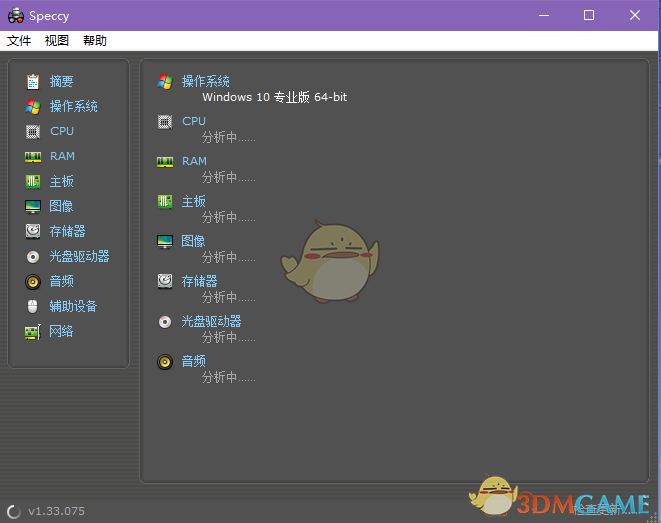The image size is (661, 523).
Task: Select the 存储器 hard drive sidebar icon
Action: [x=33, y=231]
